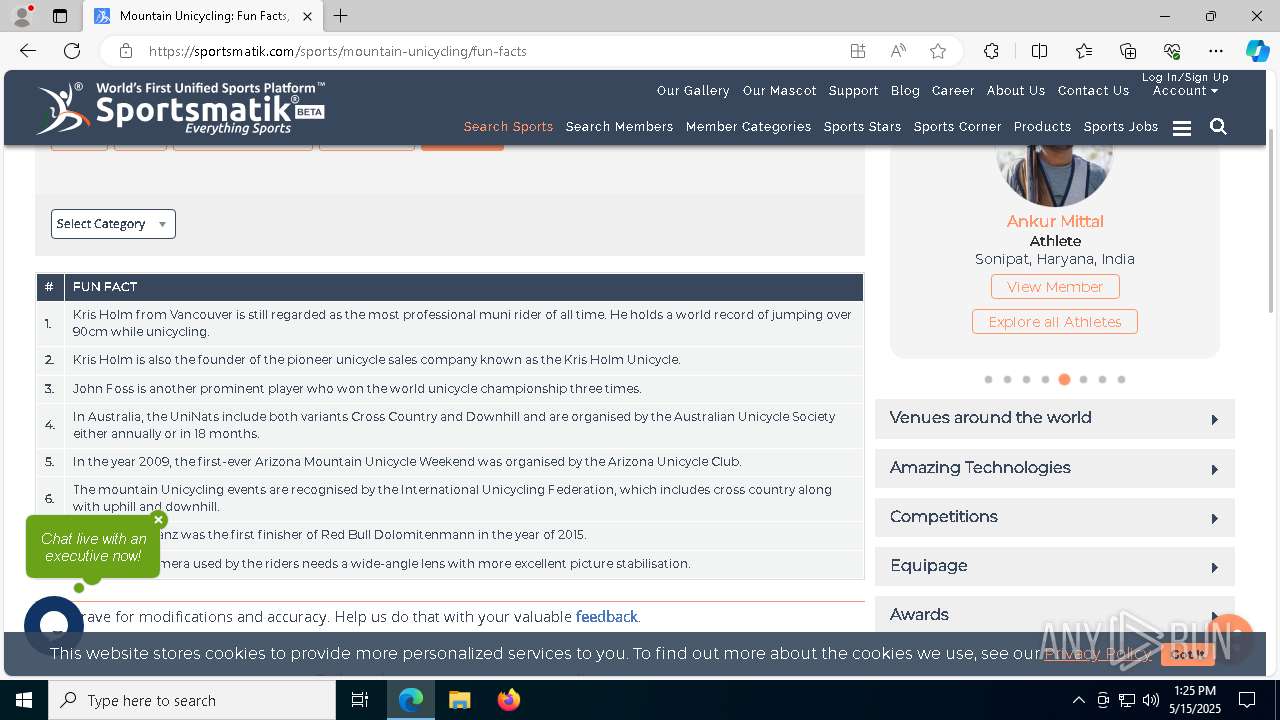The image size is (1280, 720).
Task: Open Browser essentials heart icon
Action: pos(1172,51)
